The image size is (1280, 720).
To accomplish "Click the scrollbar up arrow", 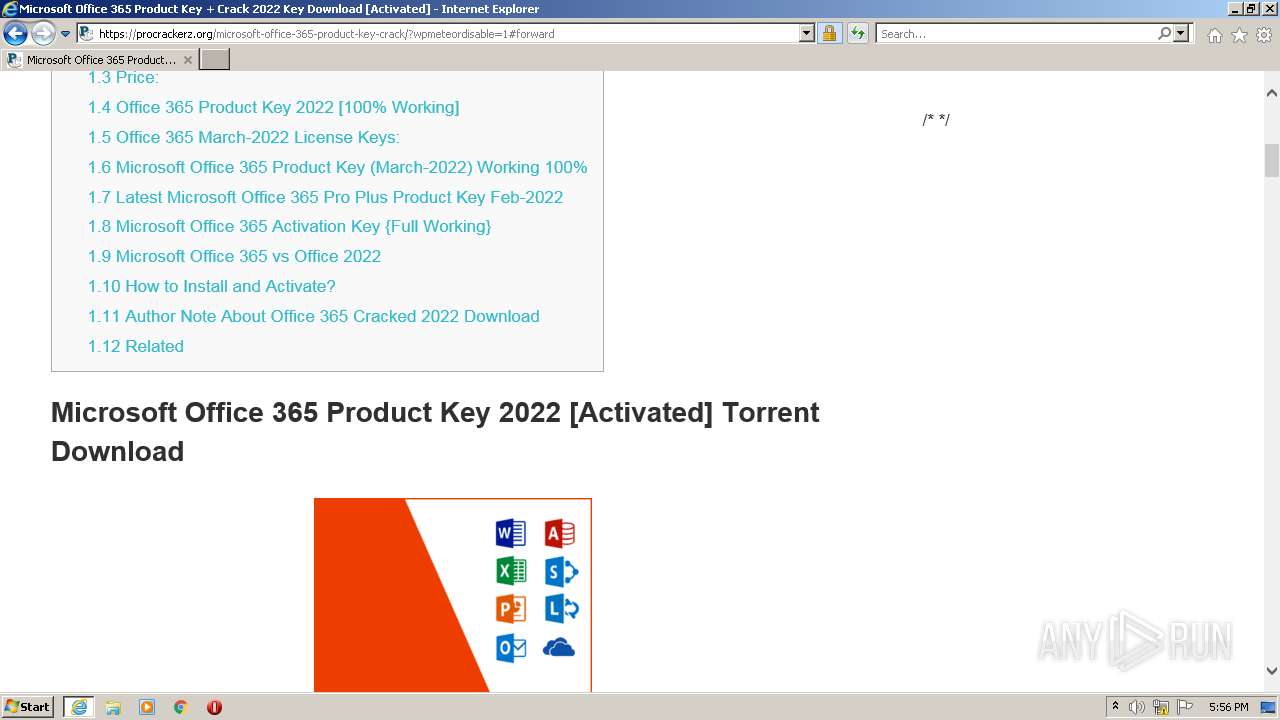I will click(x=1272, y=93).
